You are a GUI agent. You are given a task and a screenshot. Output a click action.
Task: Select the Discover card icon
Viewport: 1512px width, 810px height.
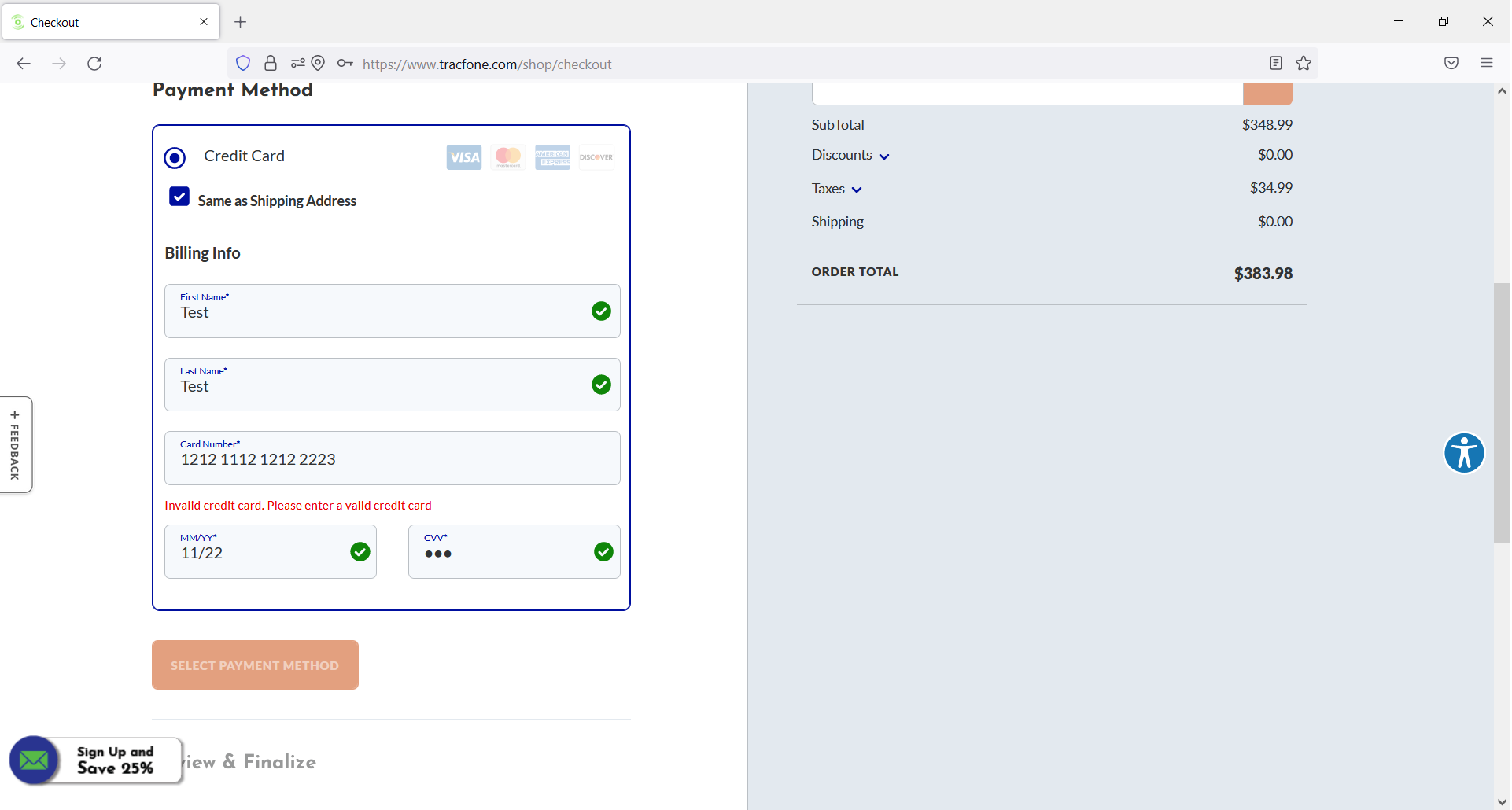tap(596, 156)
